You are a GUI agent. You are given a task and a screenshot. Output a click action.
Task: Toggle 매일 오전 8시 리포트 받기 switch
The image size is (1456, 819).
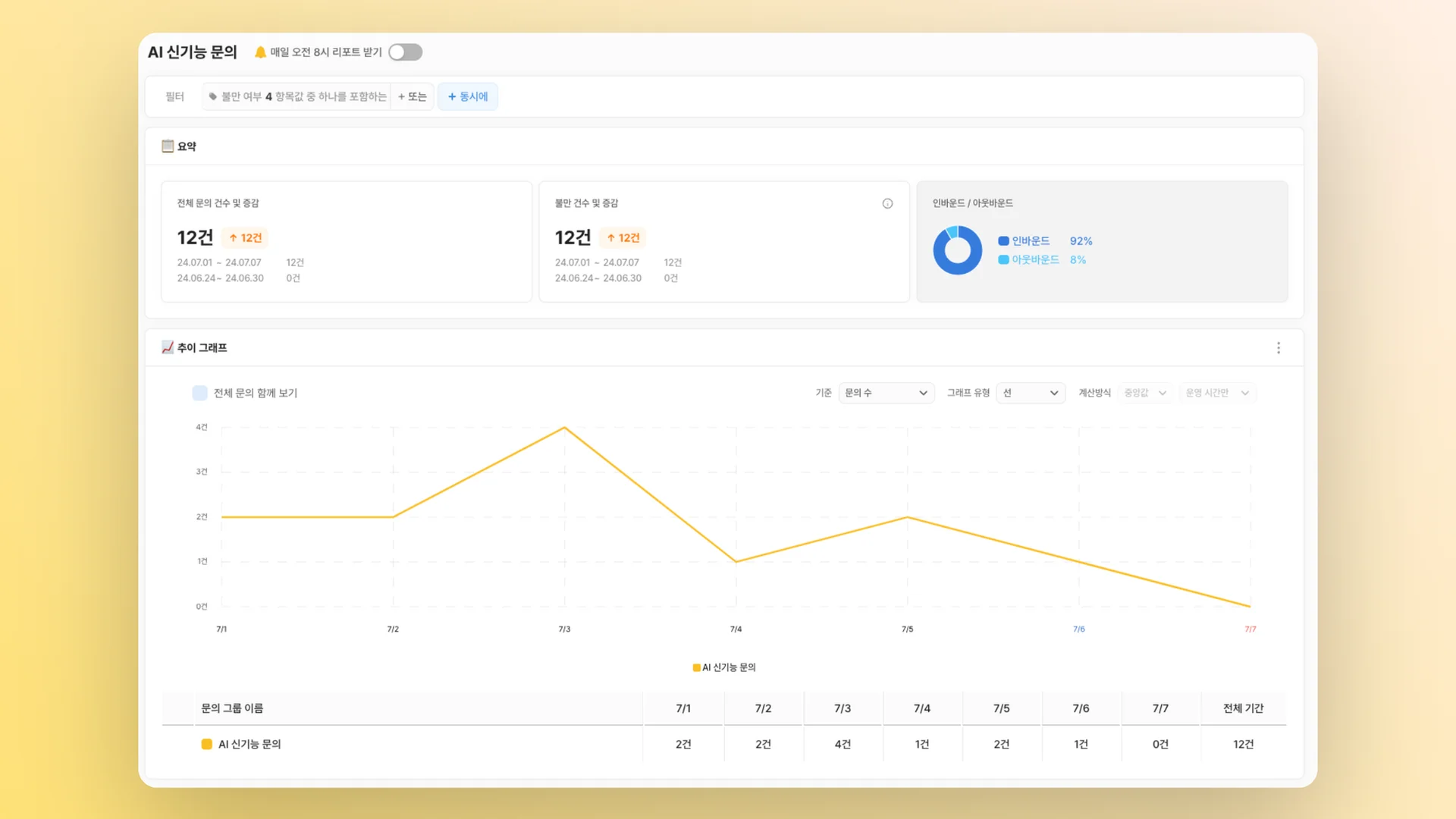(x=405, y=52)
